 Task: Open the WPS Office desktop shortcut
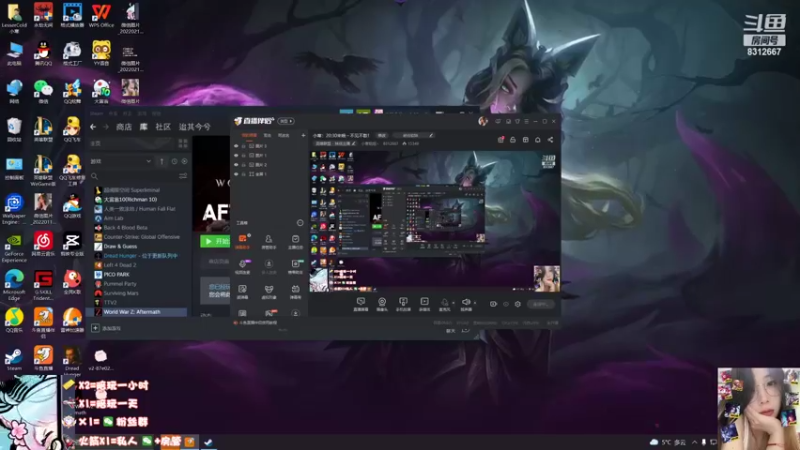pyautogui.click(x=101, y=15)
